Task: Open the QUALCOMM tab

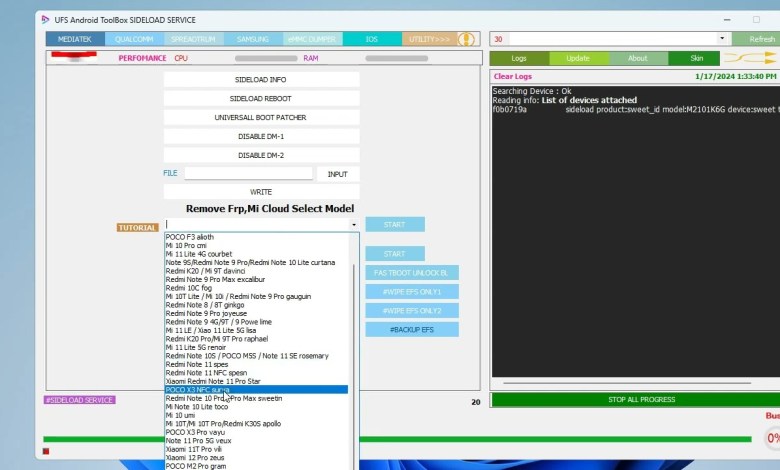Action: coord(134,39)
